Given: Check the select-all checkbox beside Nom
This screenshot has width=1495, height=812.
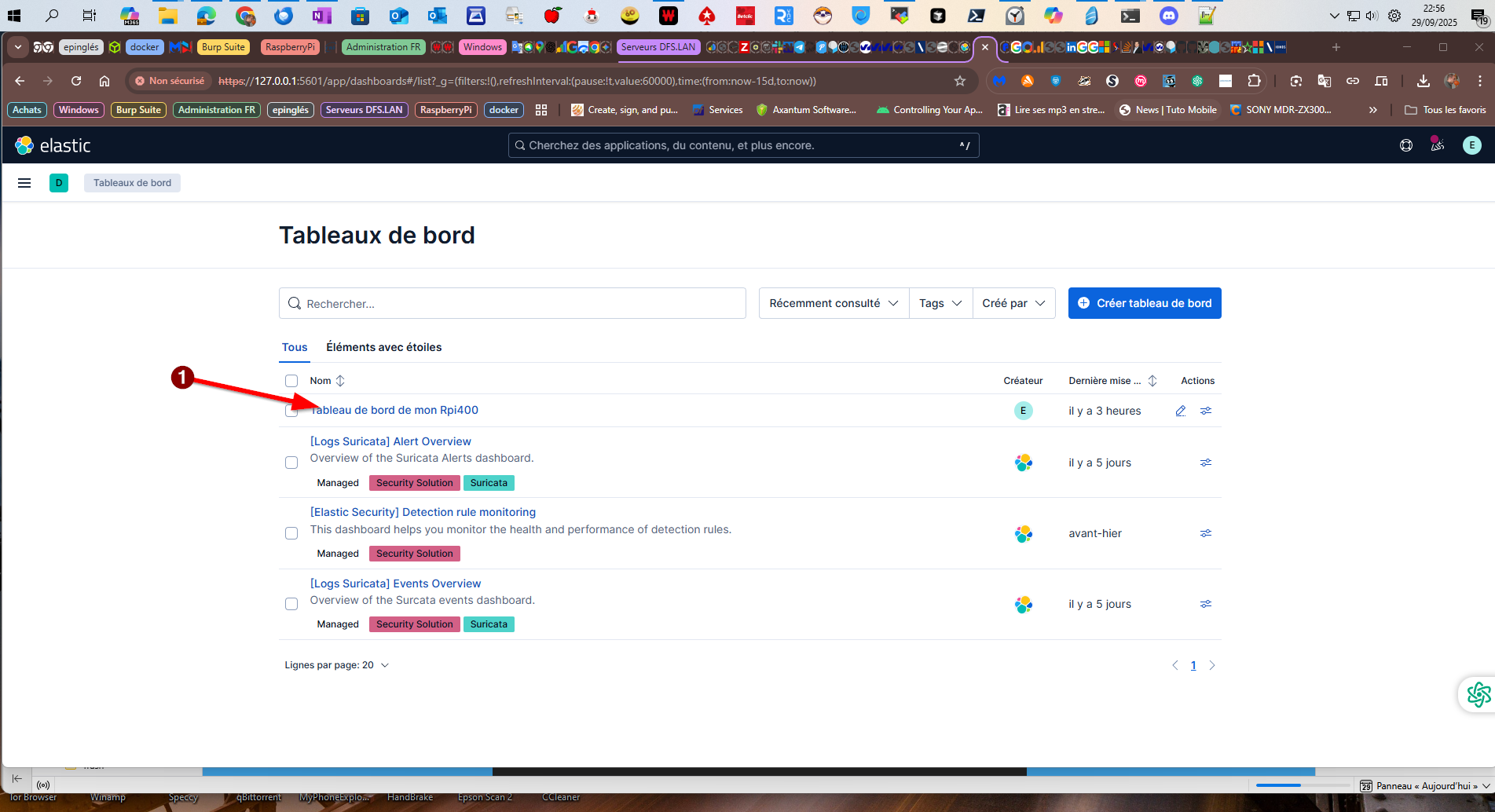Looking at the screenshot, I should click(291, 381).
